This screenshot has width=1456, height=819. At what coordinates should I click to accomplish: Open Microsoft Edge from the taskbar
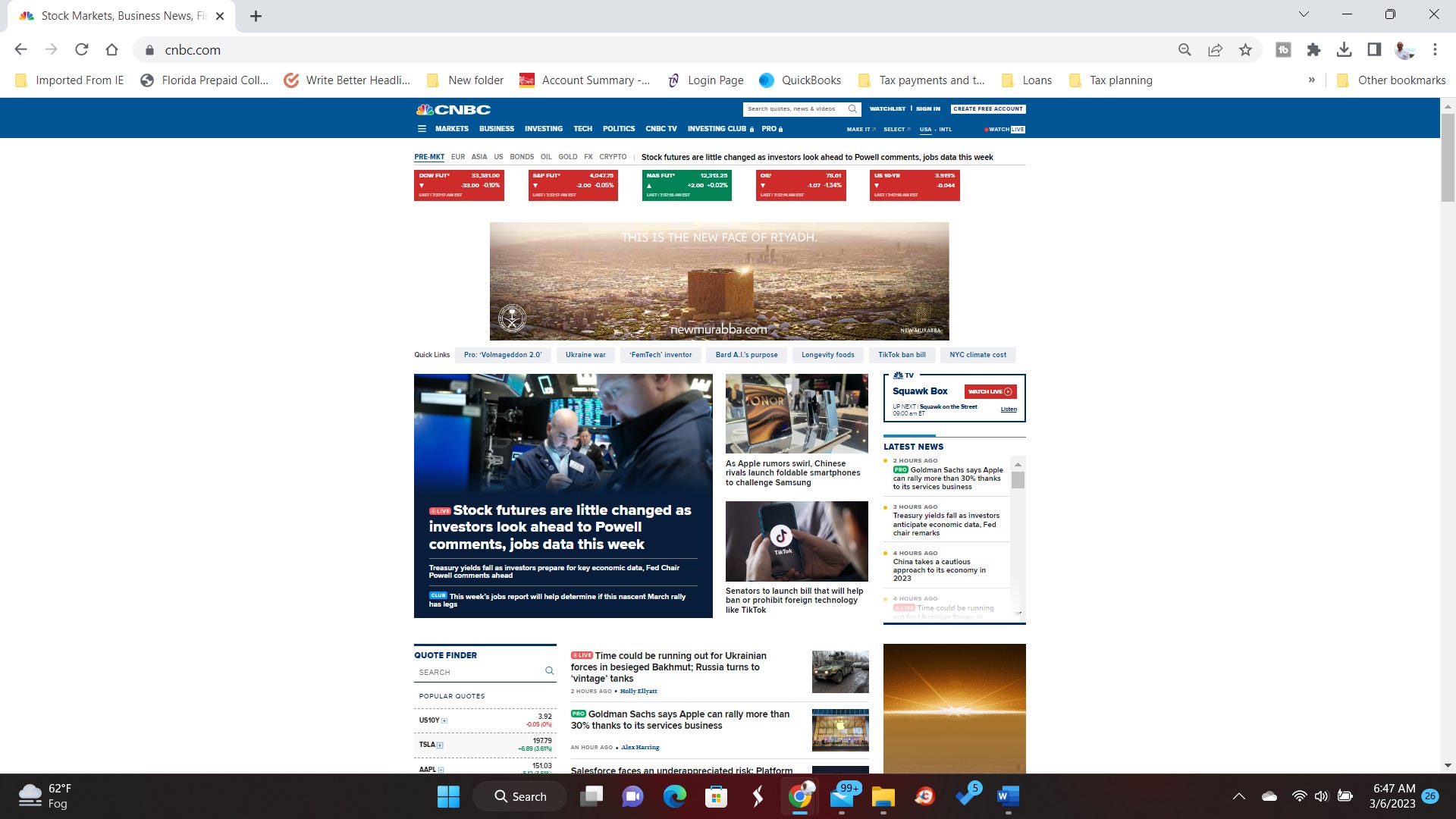point(674,796)
